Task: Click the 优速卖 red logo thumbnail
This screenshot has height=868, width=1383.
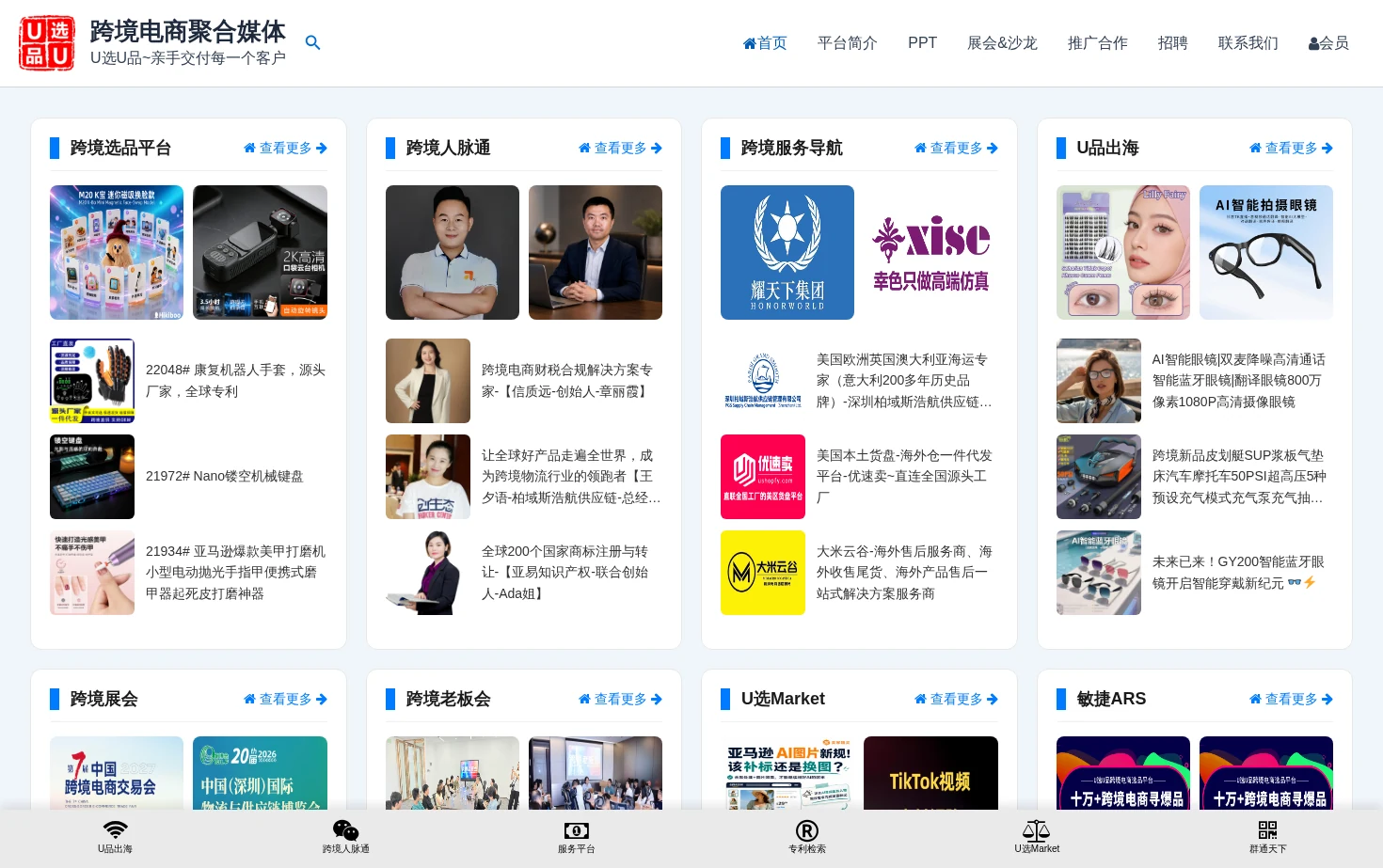Action: coord(763,477)
